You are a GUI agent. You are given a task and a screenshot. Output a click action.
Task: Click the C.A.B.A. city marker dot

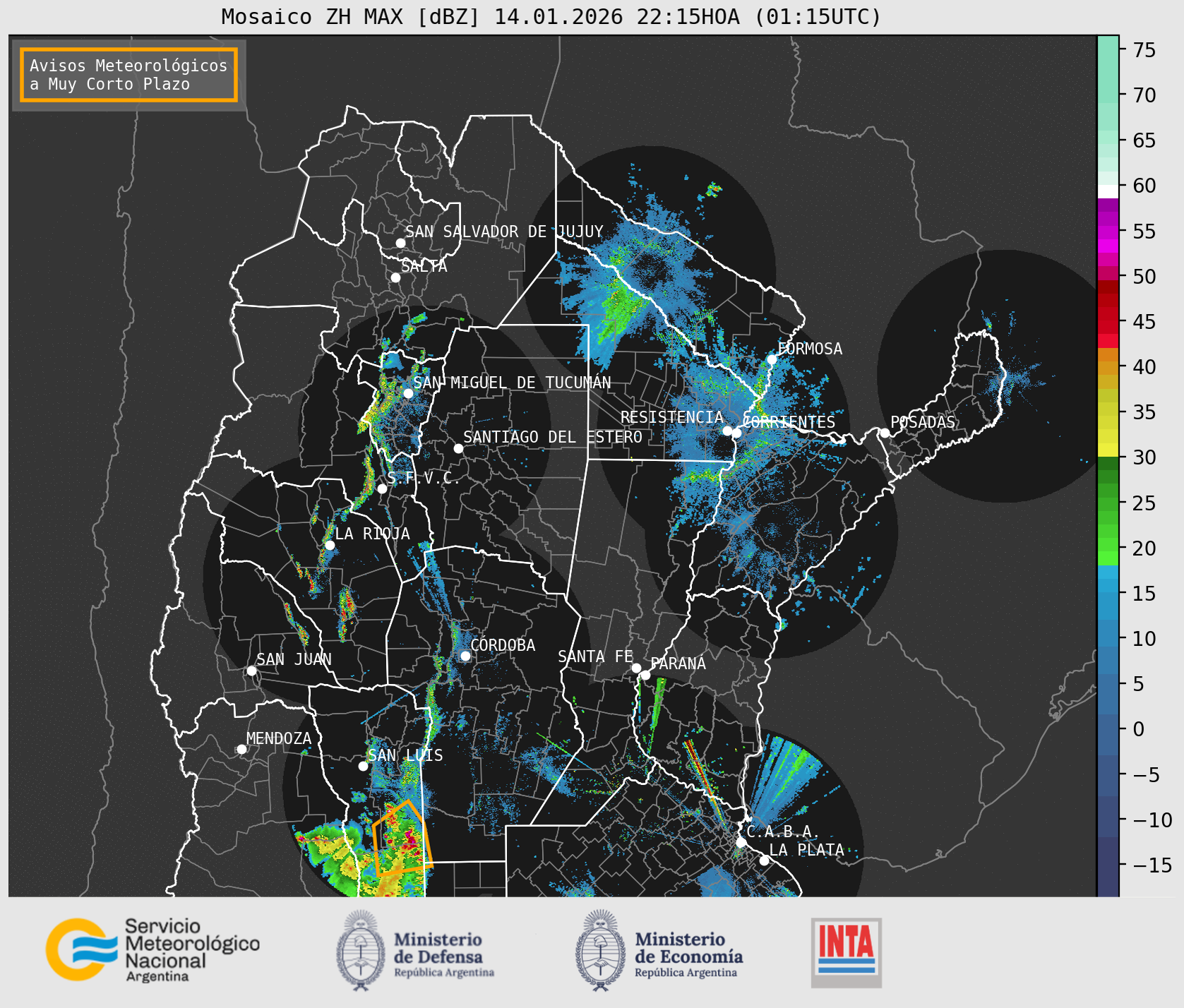tap(741, 842)
